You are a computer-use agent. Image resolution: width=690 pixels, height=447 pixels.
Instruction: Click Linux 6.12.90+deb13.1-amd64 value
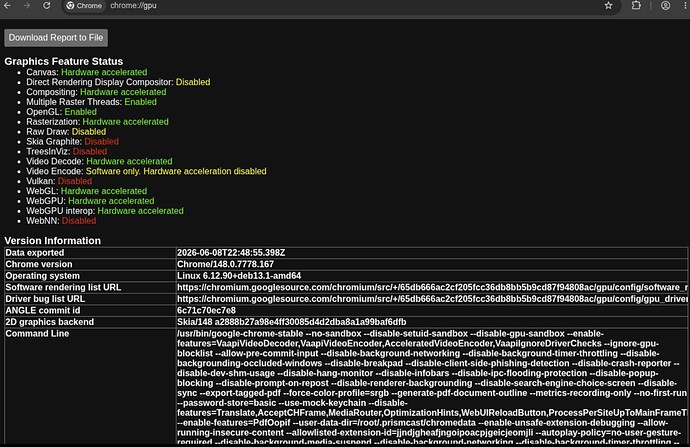point(239,276)
